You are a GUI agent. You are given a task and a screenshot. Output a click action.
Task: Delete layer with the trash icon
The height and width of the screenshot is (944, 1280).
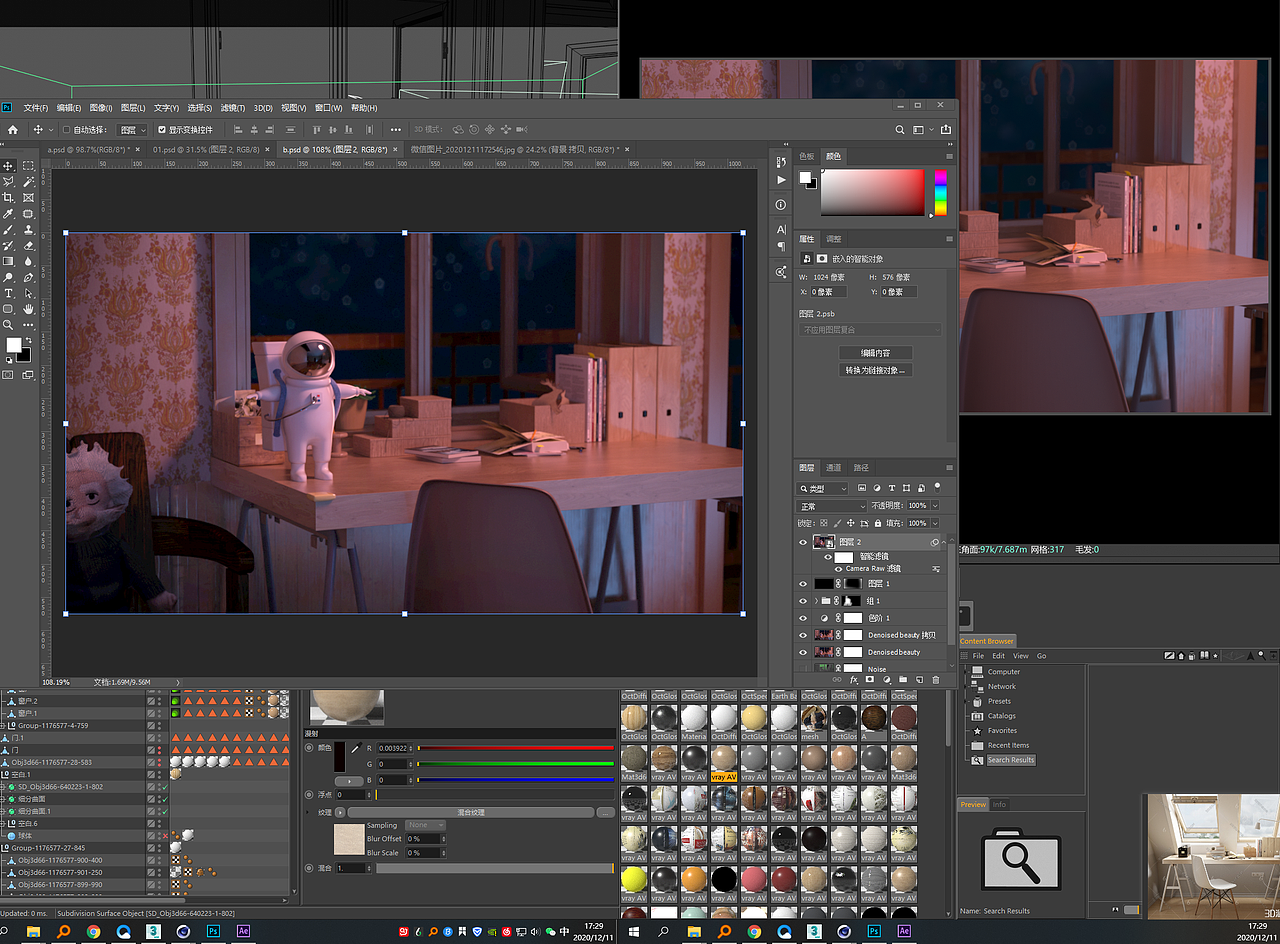coord(936,680)
